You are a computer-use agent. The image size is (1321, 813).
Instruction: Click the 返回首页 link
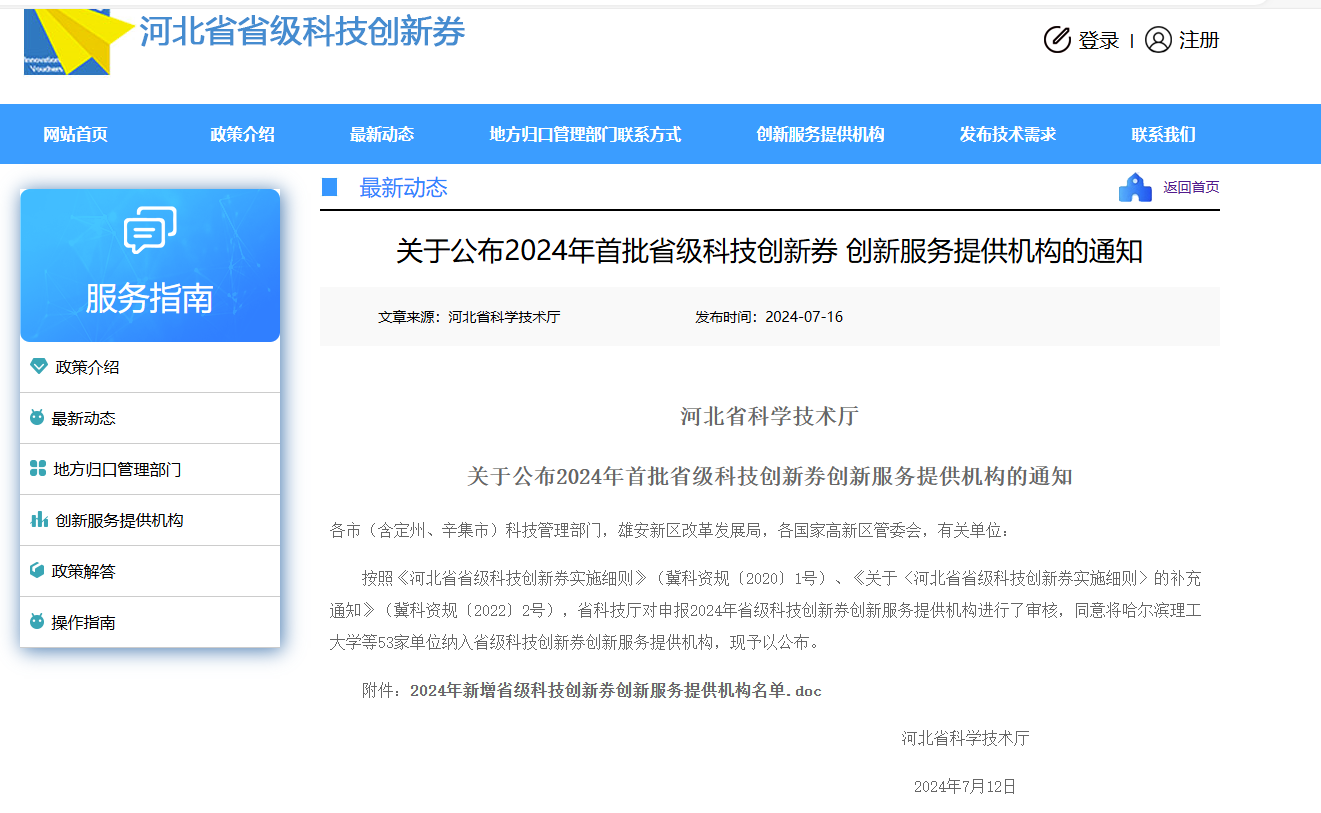1190,188
